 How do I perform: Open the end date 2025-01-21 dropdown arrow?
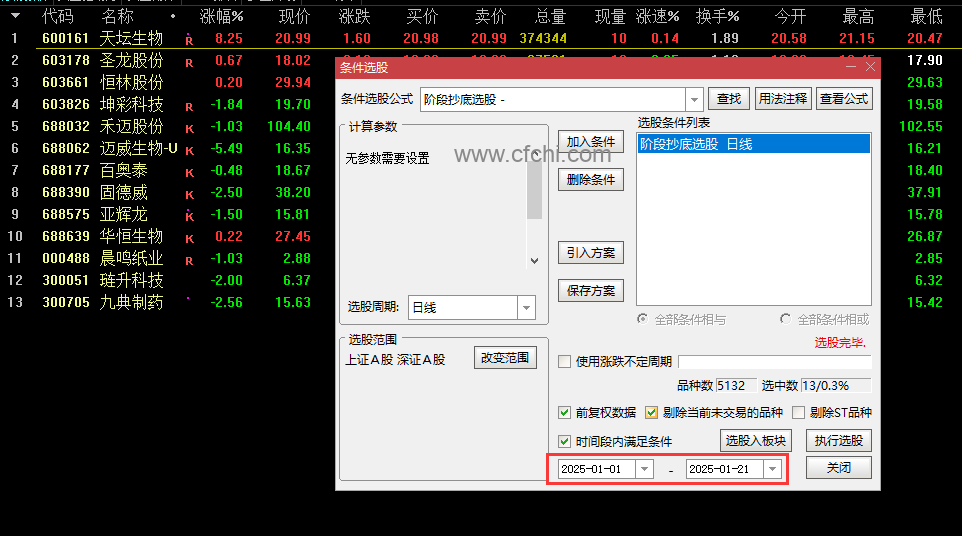tap(772, 469)
